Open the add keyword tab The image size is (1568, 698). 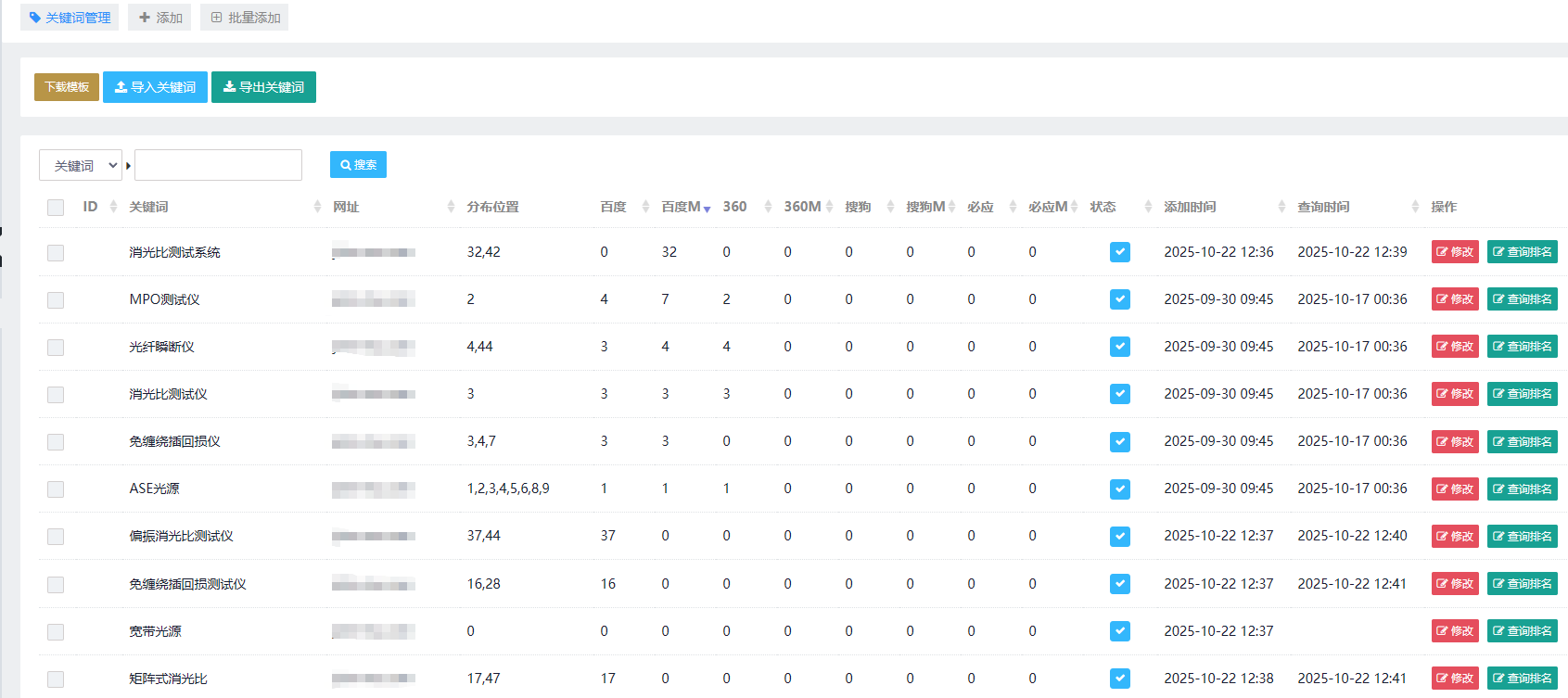[159, 18]
